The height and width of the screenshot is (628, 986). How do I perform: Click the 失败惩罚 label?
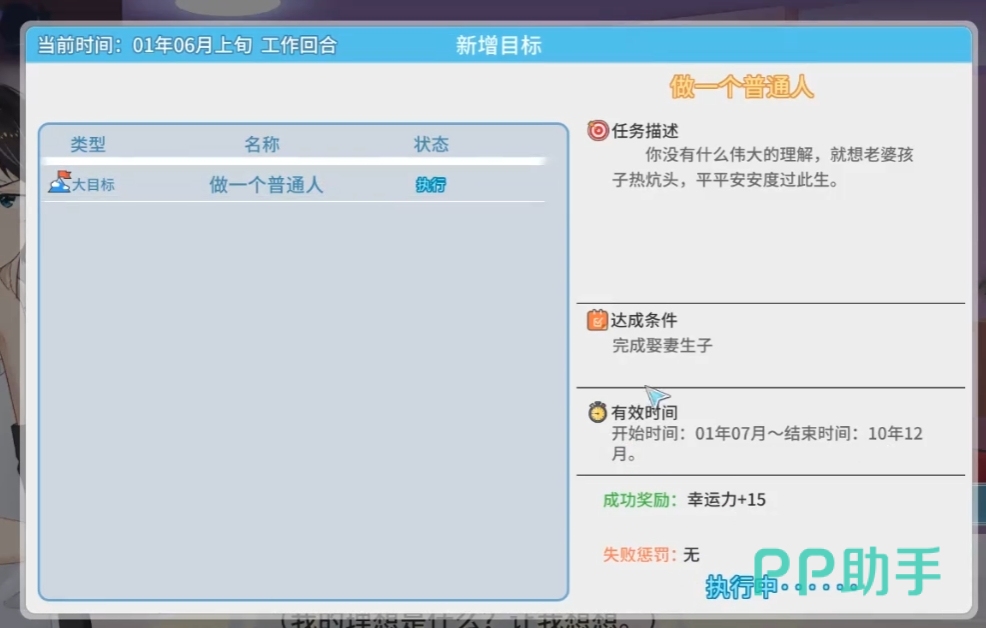click(x=640, y=554)
